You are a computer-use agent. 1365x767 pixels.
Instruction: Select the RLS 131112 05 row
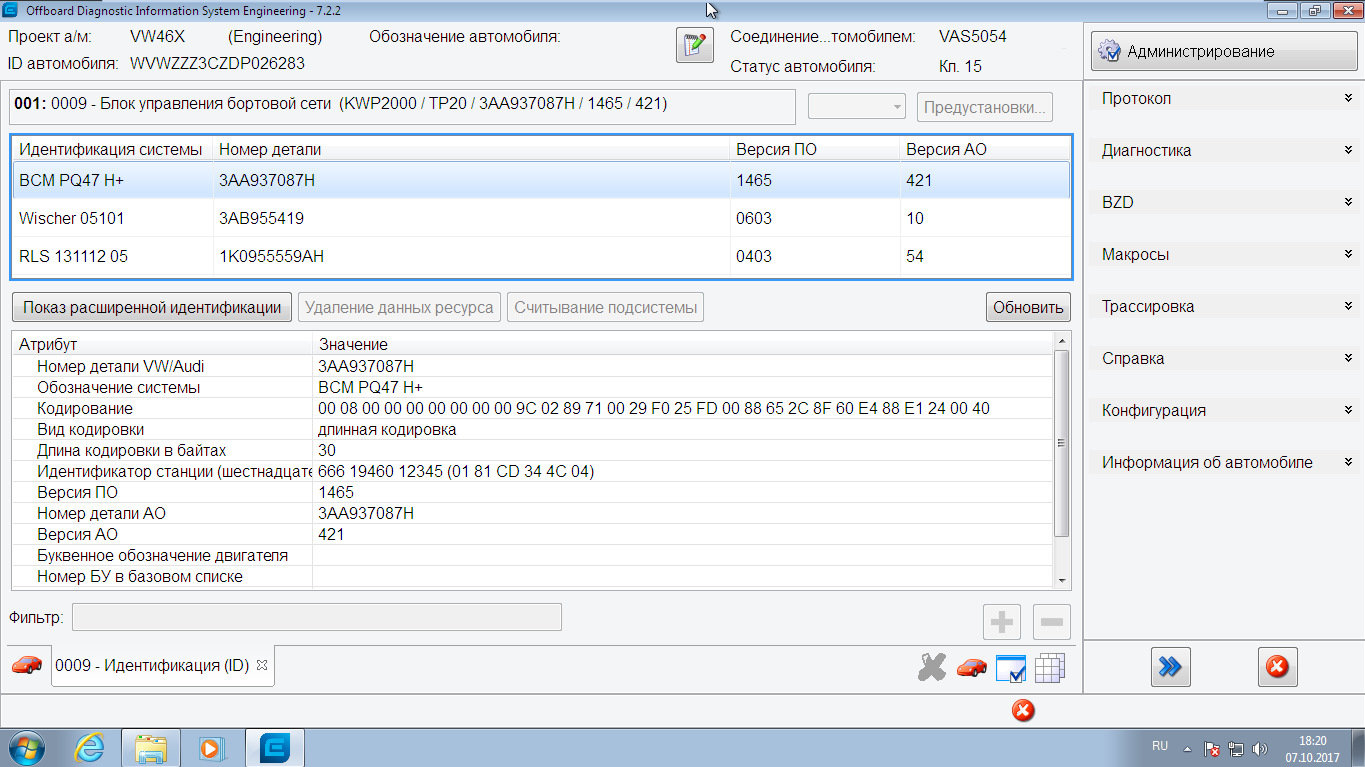tap(541, 256)
